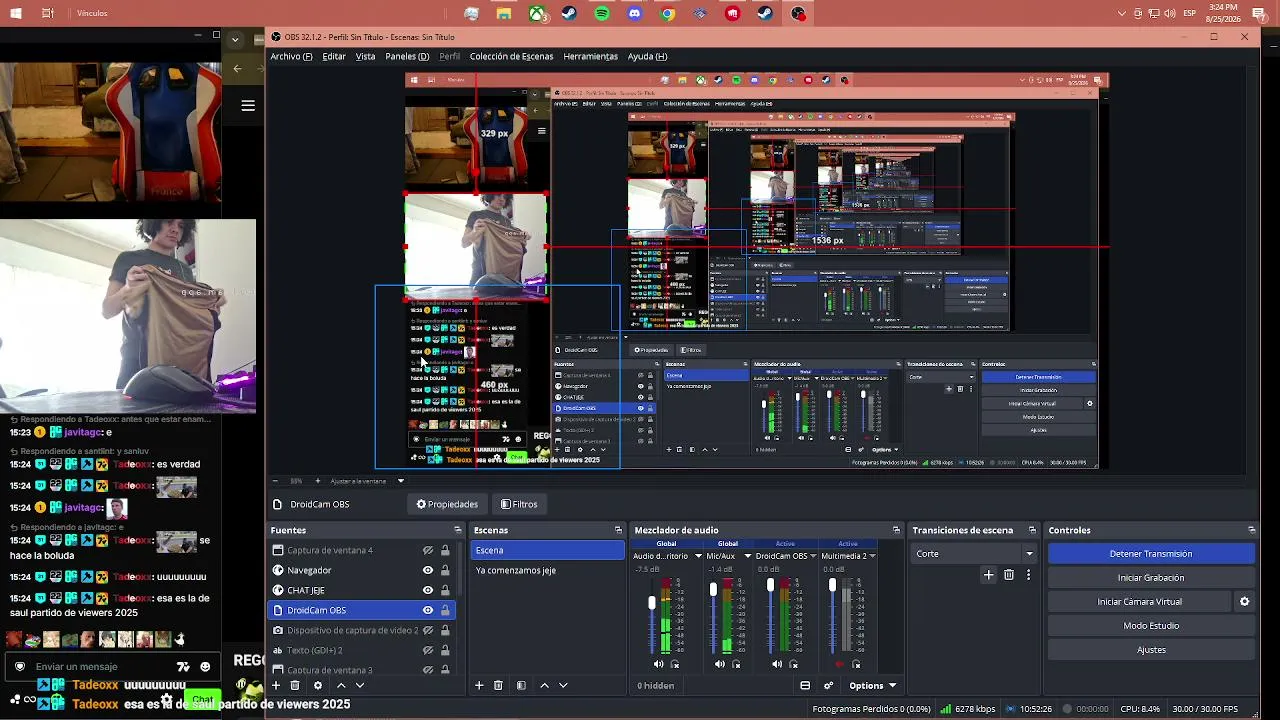Open Google Chrome from the taskbar

667,14
